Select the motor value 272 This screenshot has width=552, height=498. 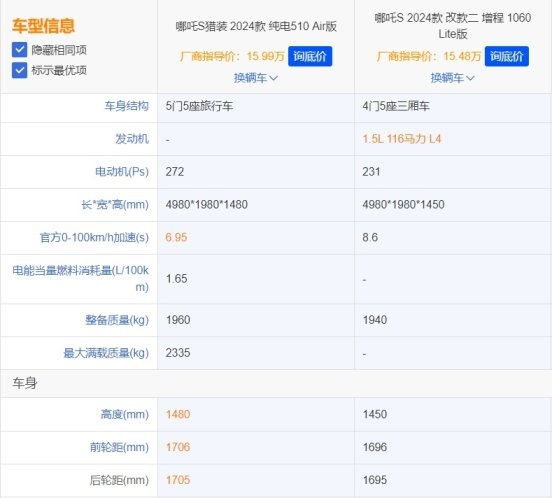175,172
